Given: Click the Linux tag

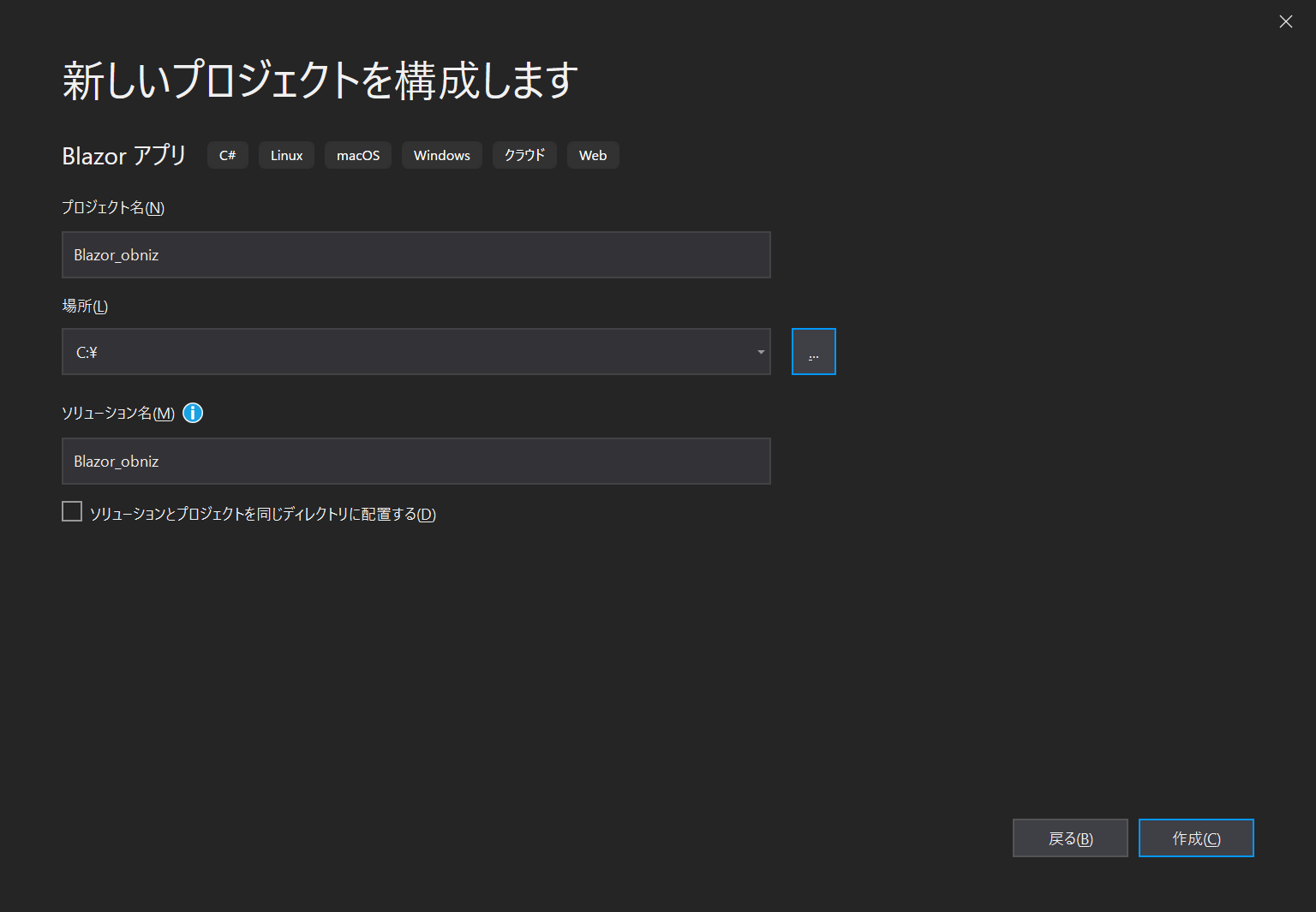Looking at the screenshot, I should (x=286, y=155).
